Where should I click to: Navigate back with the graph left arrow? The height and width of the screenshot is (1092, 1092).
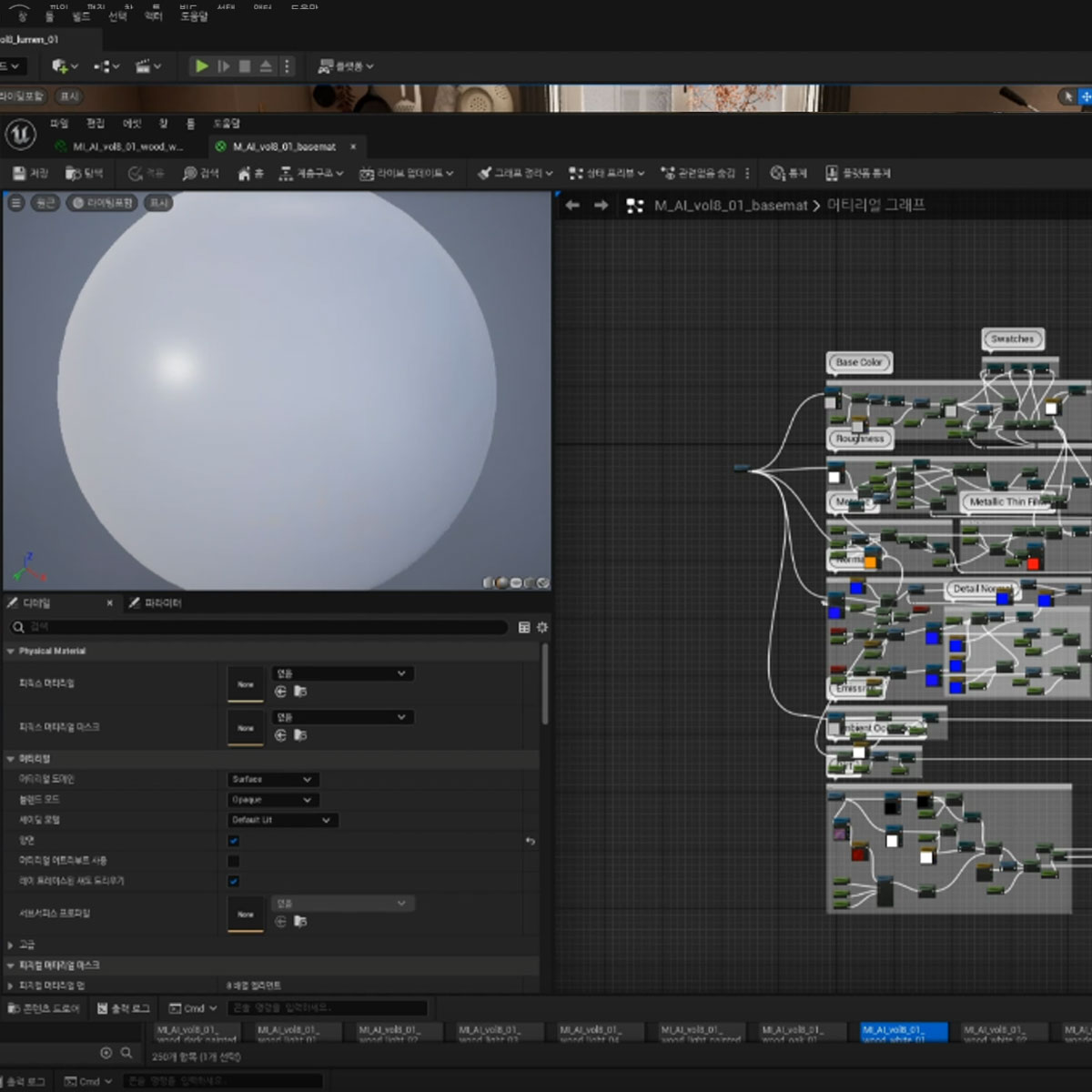click(x=572, y=206)
